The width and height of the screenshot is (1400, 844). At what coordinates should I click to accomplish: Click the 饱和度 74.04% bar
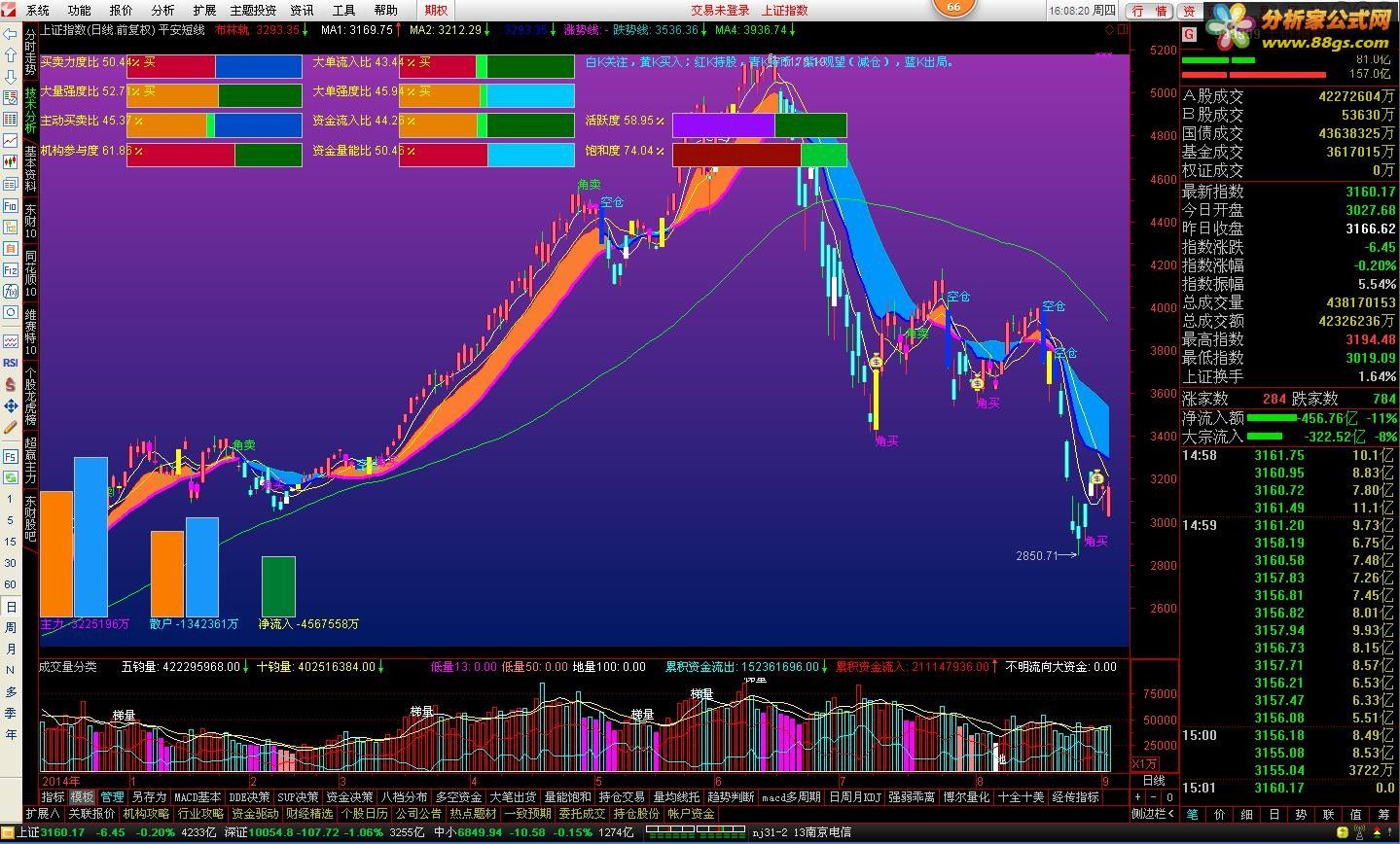pos(759,156)
